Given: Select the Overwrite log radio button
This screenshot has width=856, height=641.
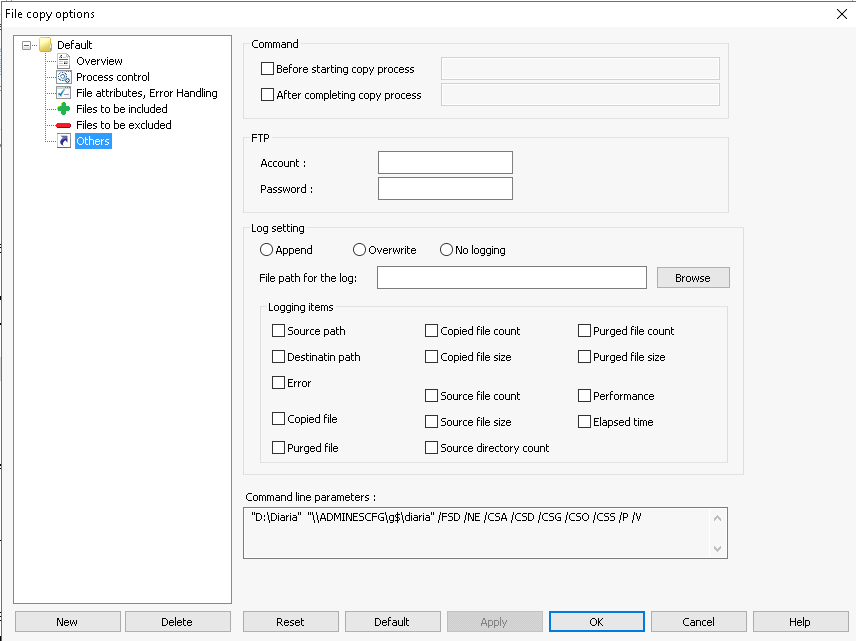Looking at the screenshot, I should pyautogui.click(x=359, y=250).
